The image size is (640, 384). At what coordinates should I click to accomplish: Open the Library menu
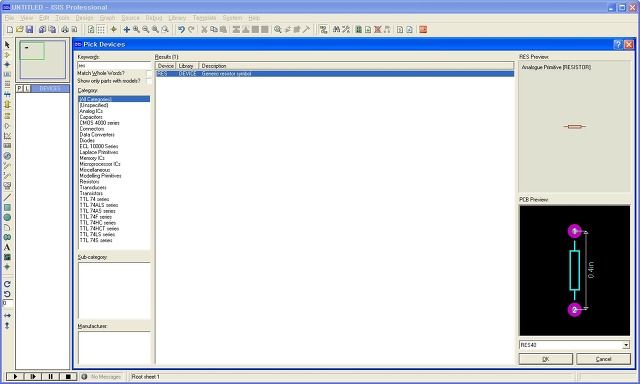click(177, 18)
